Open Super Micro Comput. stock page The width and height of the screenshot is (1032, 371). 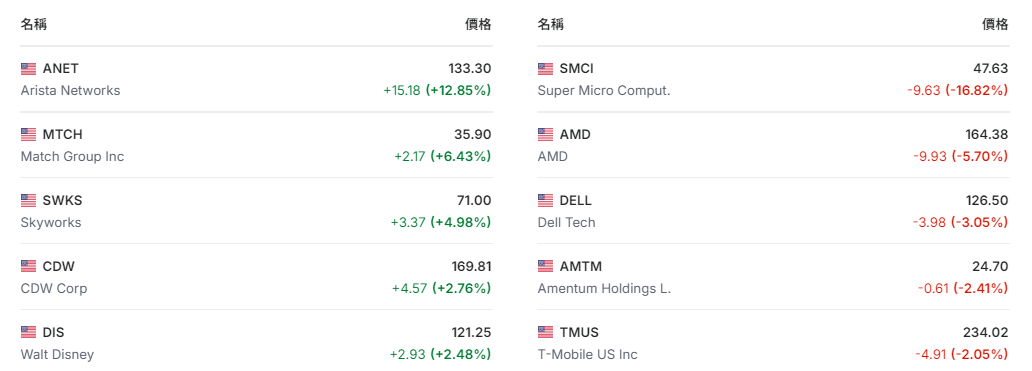604,91
